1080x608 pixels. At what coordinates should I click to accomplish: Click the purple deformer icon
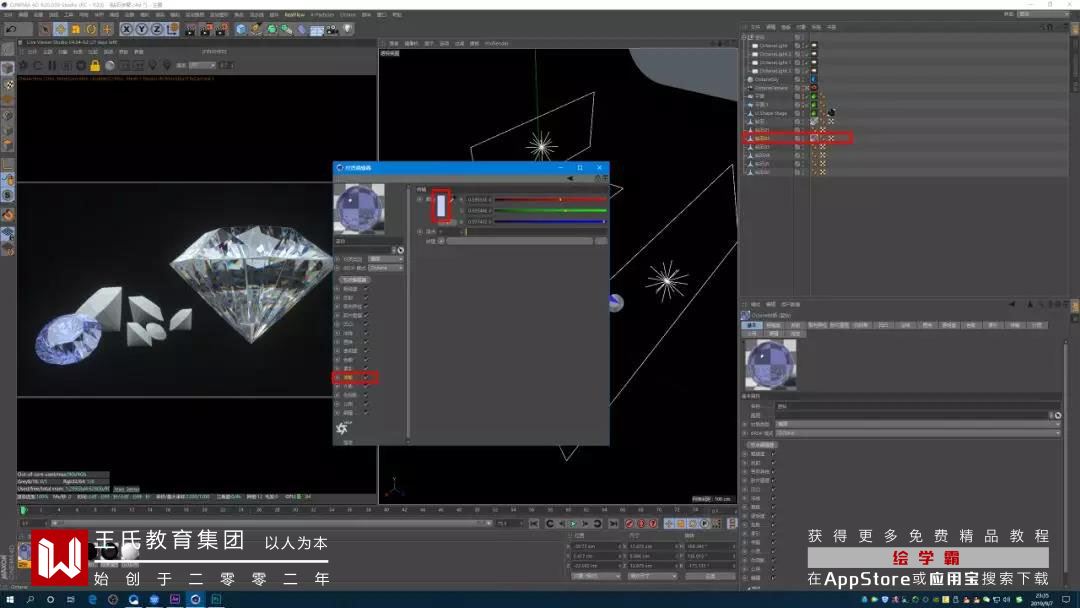tap(302, 29)
